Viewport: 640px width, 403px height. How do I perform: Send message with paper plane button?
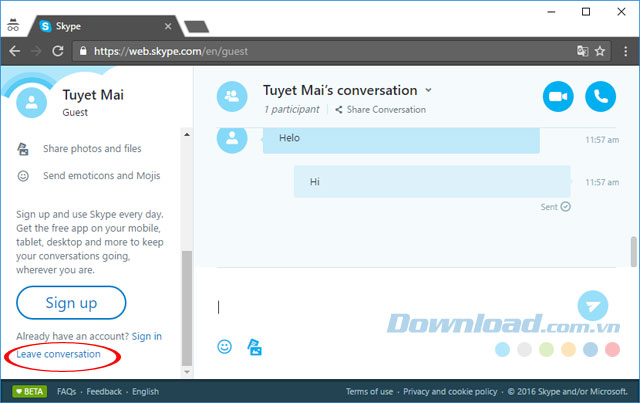593,306
